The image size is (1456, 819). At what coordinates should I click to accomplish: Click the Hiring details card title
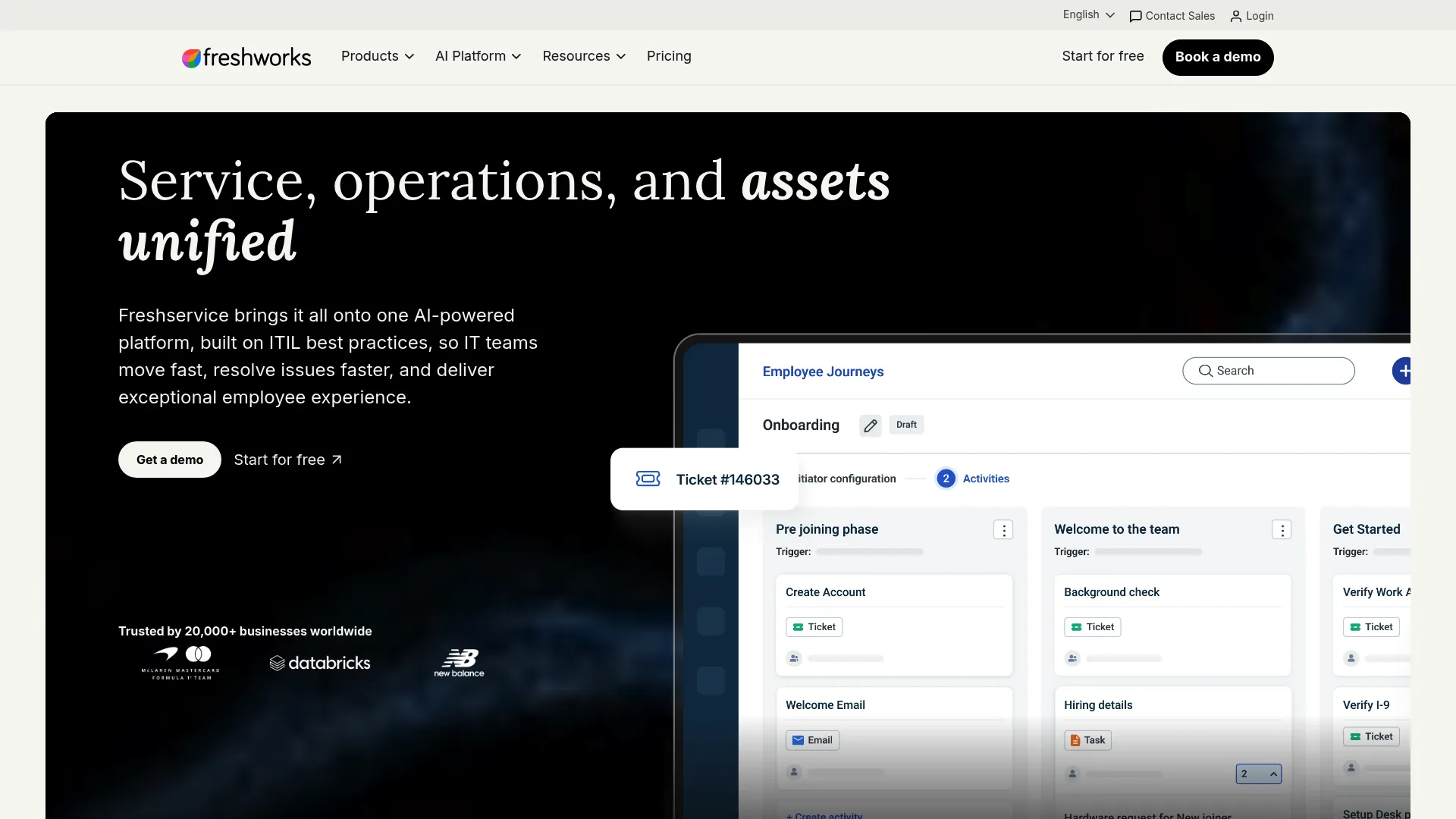tap(1098, 705)
